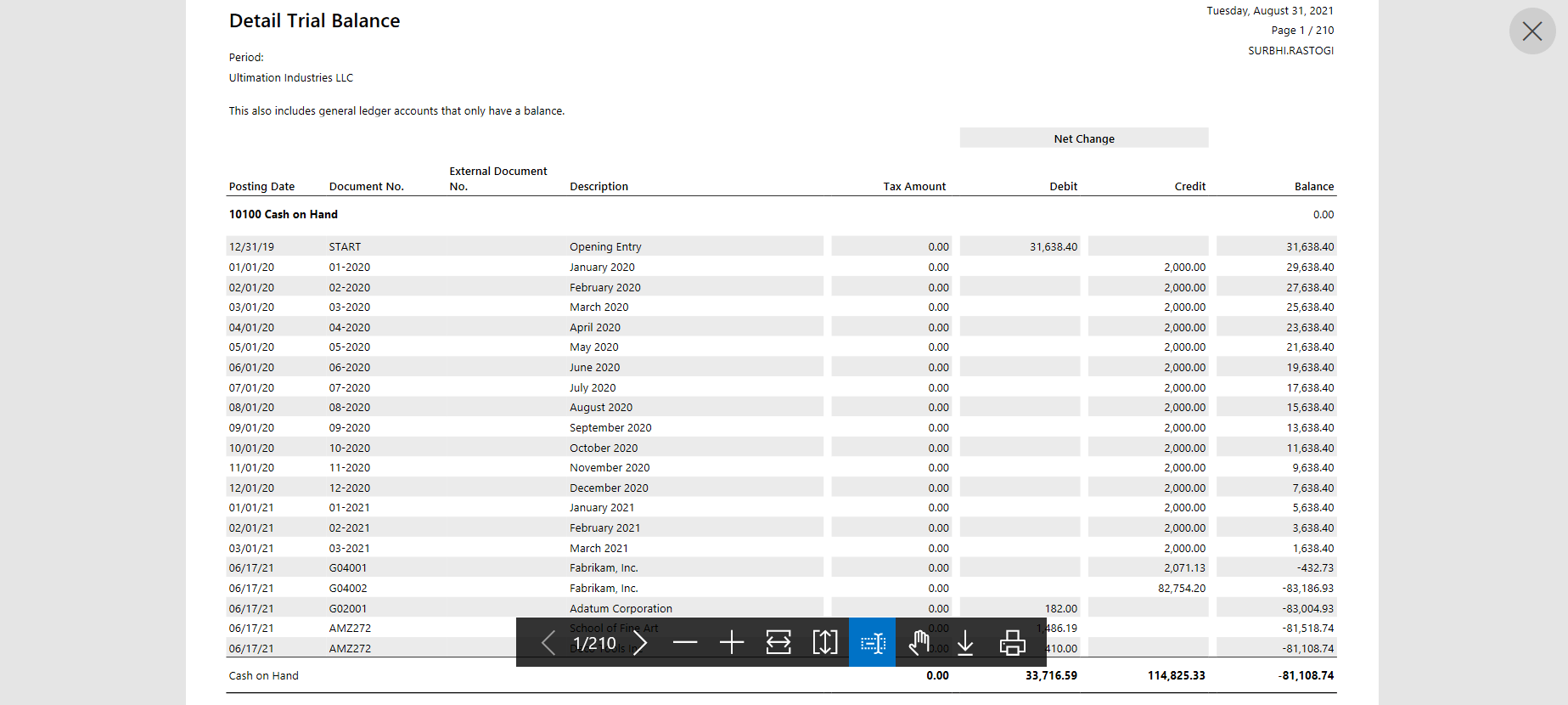Select December 2020 description
Viewport: 1568px width, 705px height.
(609, 488)
